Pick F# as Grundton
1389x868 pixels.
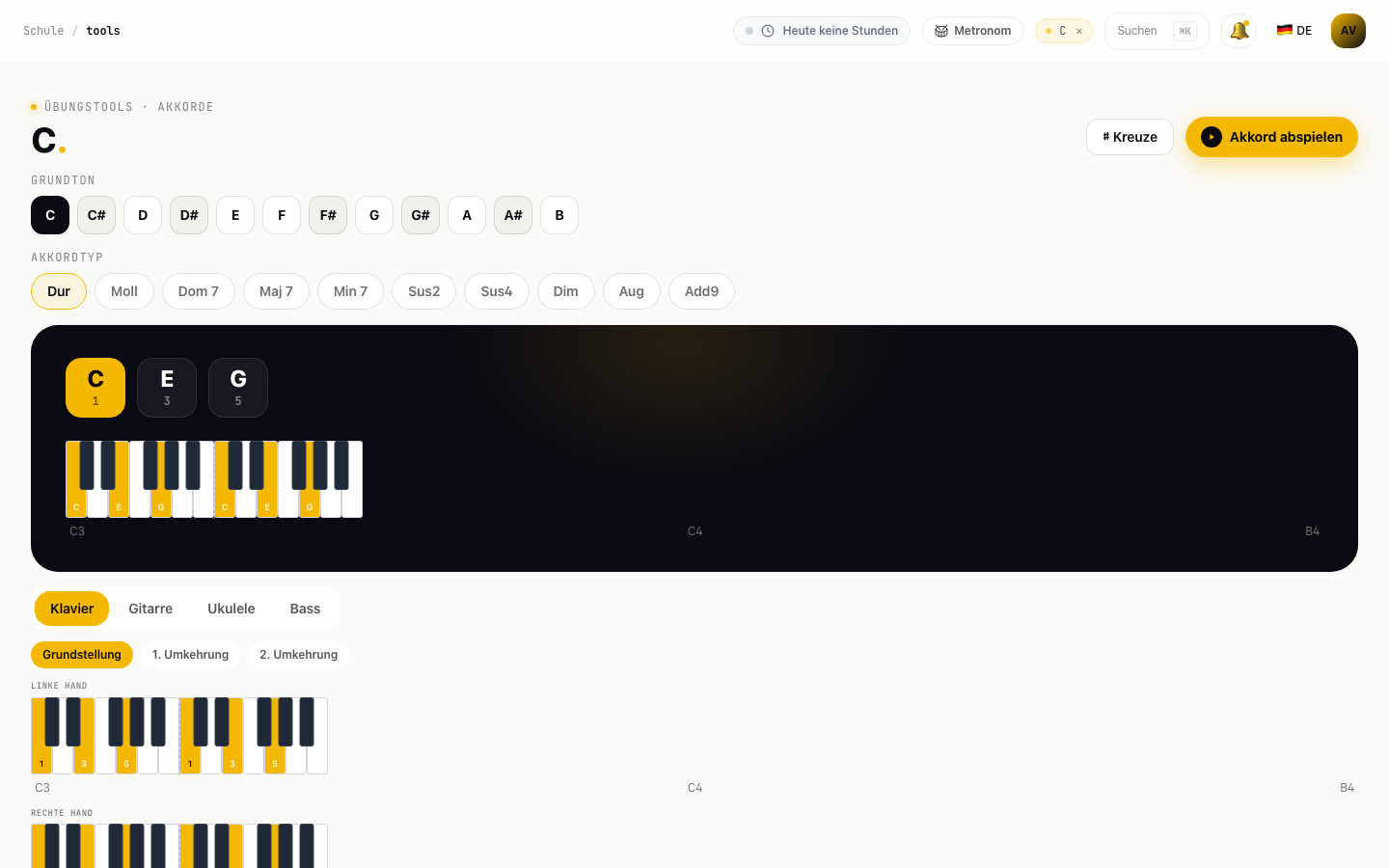coord(328,215)
